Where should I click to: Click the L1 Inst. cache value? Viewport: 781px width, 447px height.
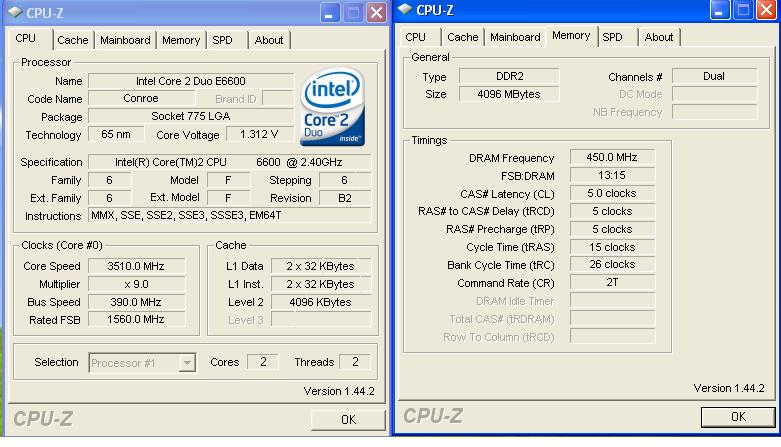pos(320,284)
